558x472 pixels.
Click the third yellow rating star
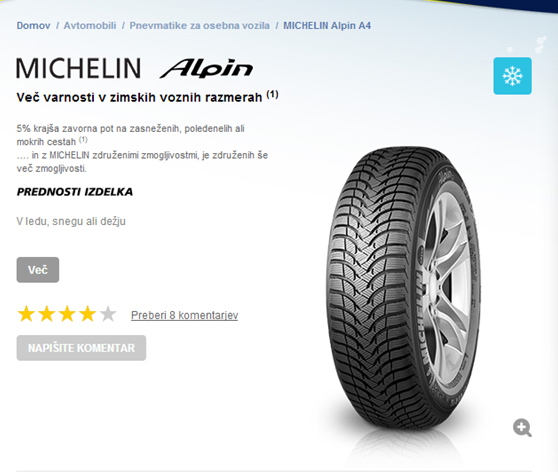pos(67,314)
